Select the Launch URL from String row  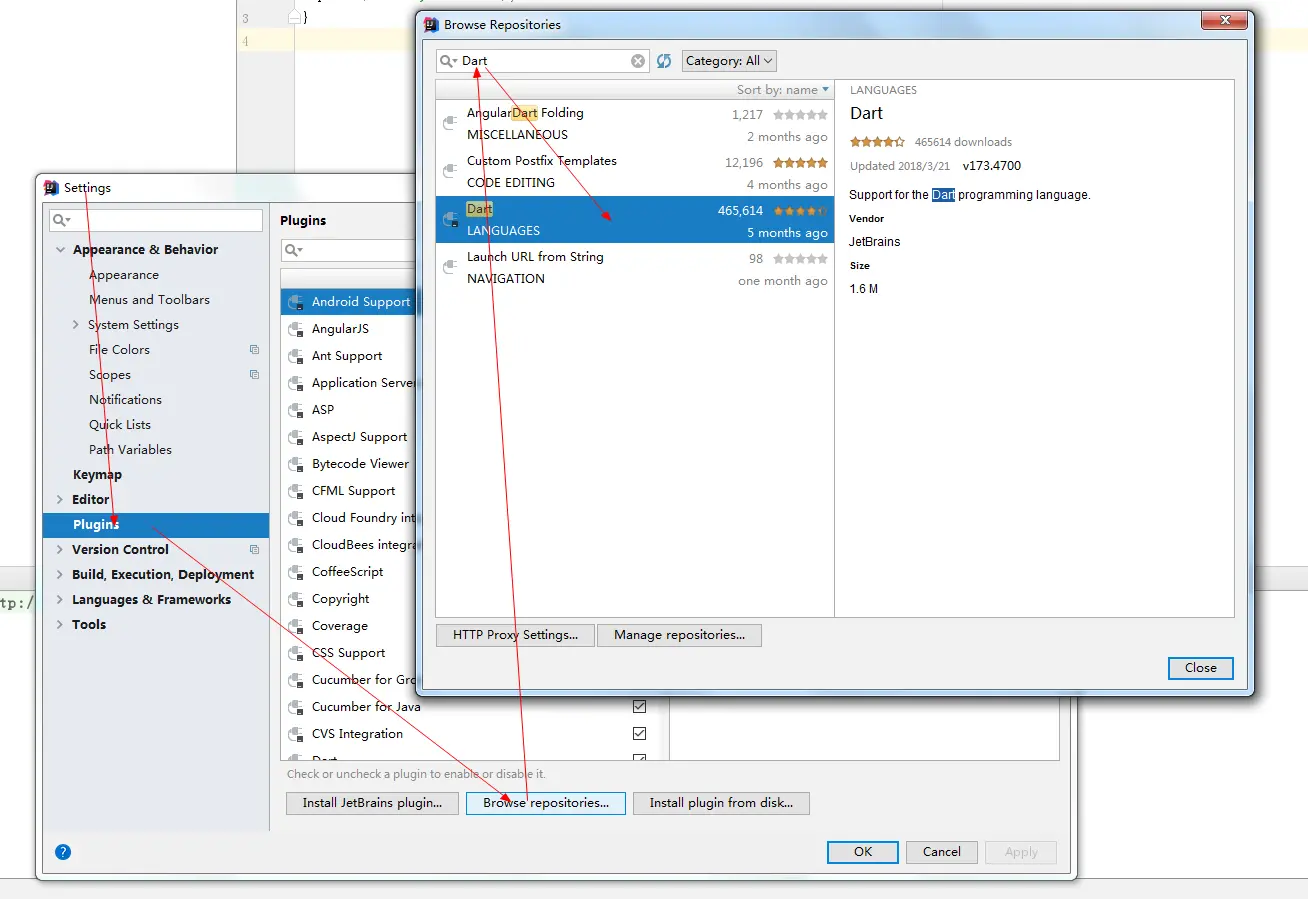pyautogui.click(x=635, y=268)
